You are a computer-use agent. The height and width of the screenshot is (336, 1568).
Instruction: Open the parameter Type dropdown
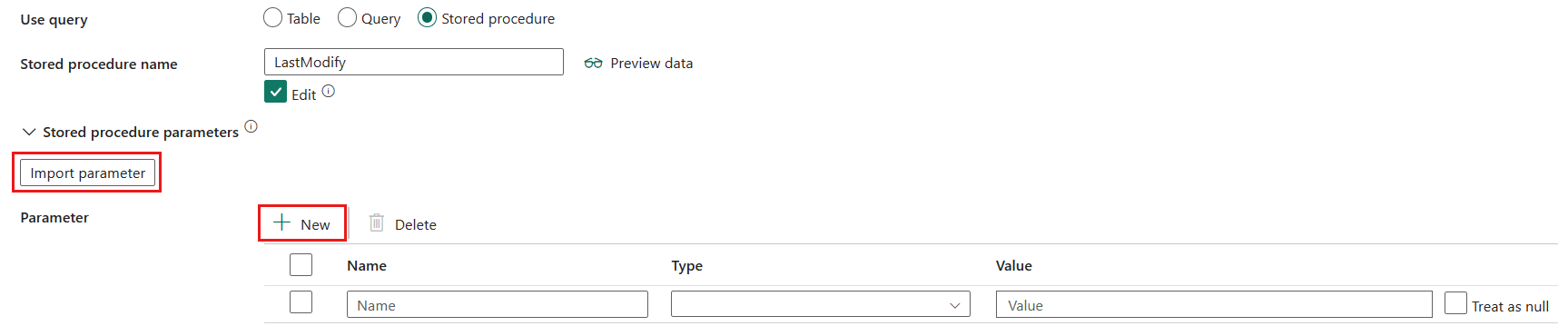(x=821, y=304)
